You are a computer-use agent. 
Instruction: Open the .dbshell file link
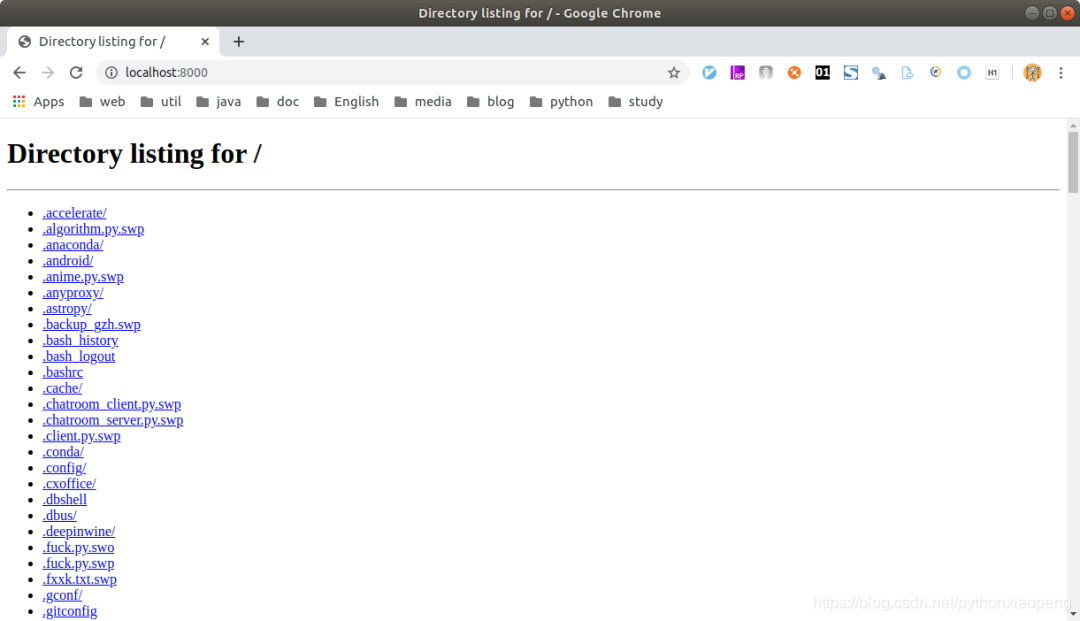(x=65, y=499)
